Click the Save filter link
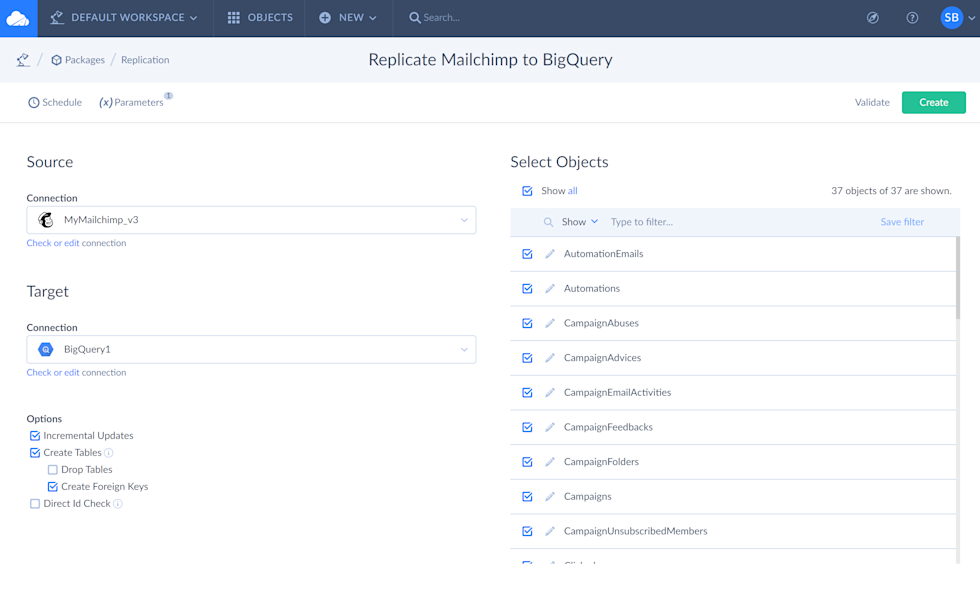This screenshot has width=980, height=590. (x=902, y=222)
